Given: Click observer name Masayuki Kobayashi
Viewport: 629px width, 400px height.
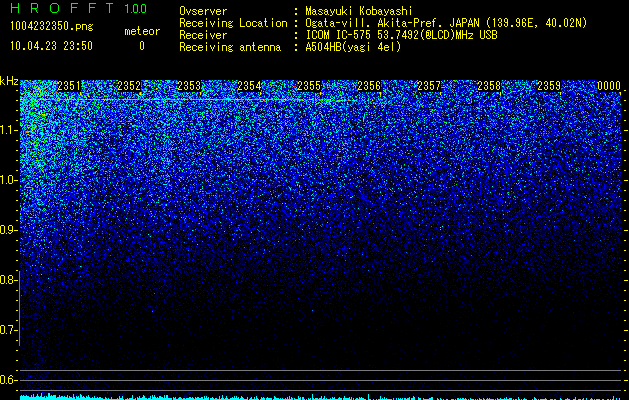Looking at the screenshot, I should (x=359, y=11).
